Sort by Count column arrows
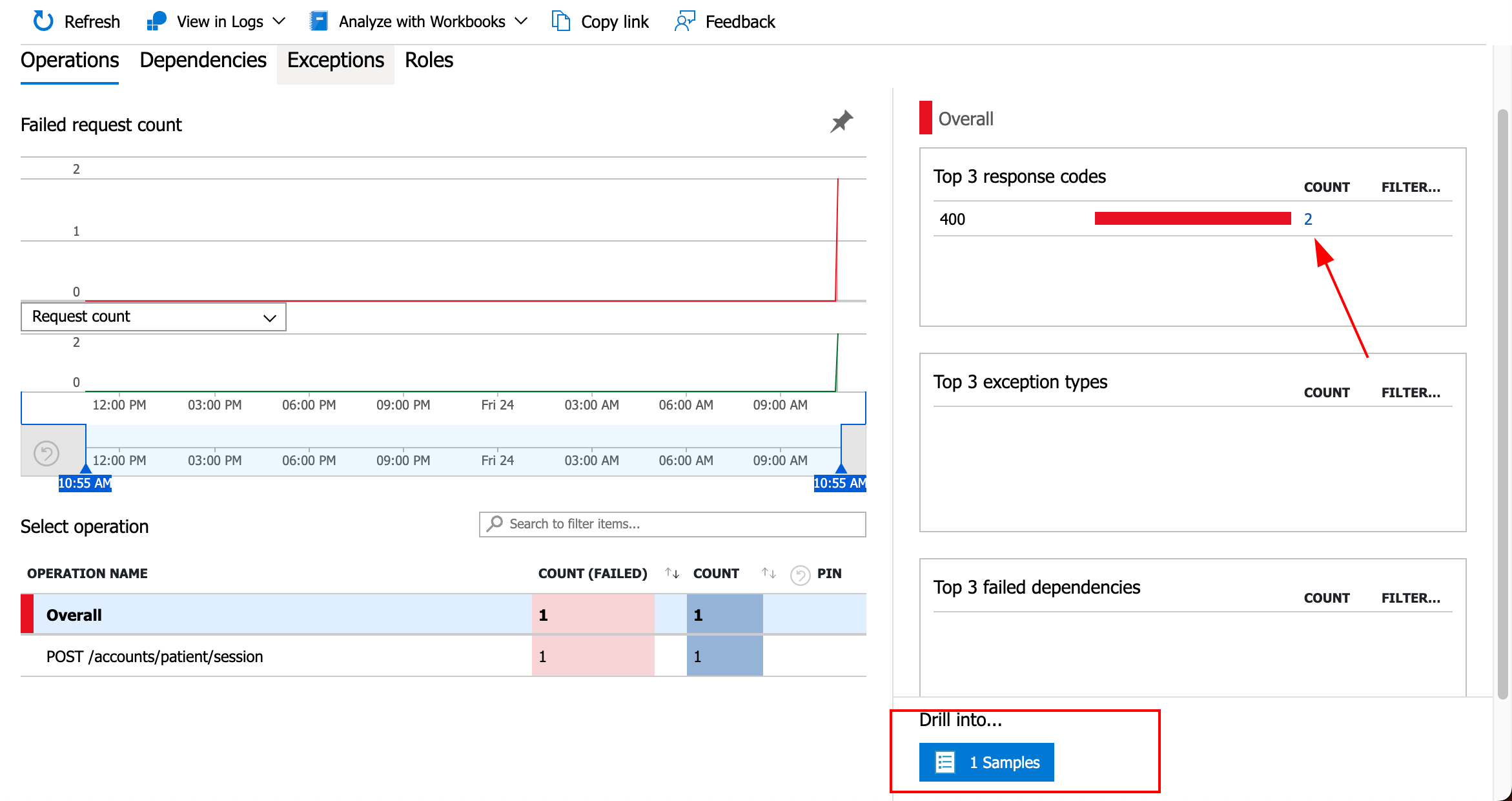This screenshot has width=1512, height=801. 768,573
